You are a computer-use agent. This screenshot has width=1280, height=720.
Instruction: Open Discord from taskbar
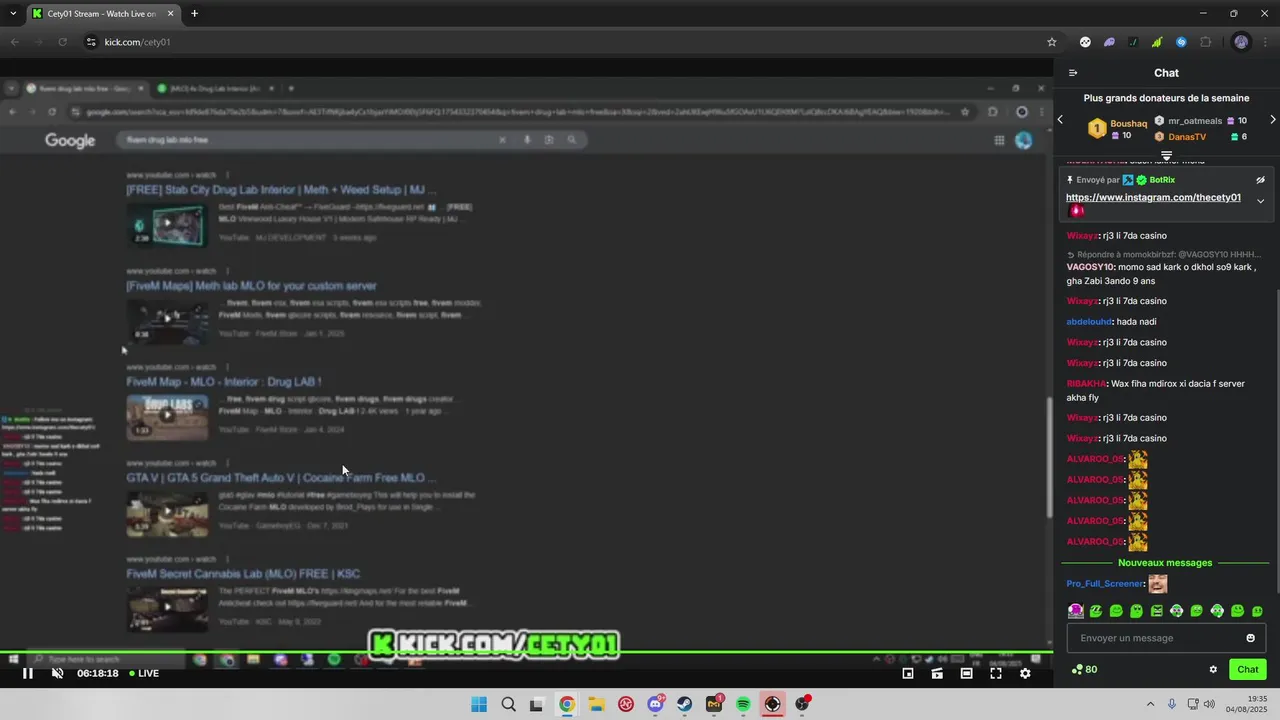[656, 704]
